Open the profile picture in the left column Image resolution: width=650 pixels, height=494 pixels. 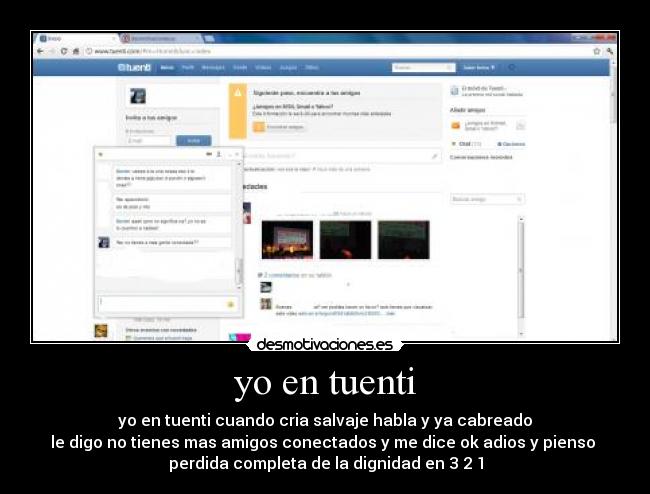[x=138, y=96]
